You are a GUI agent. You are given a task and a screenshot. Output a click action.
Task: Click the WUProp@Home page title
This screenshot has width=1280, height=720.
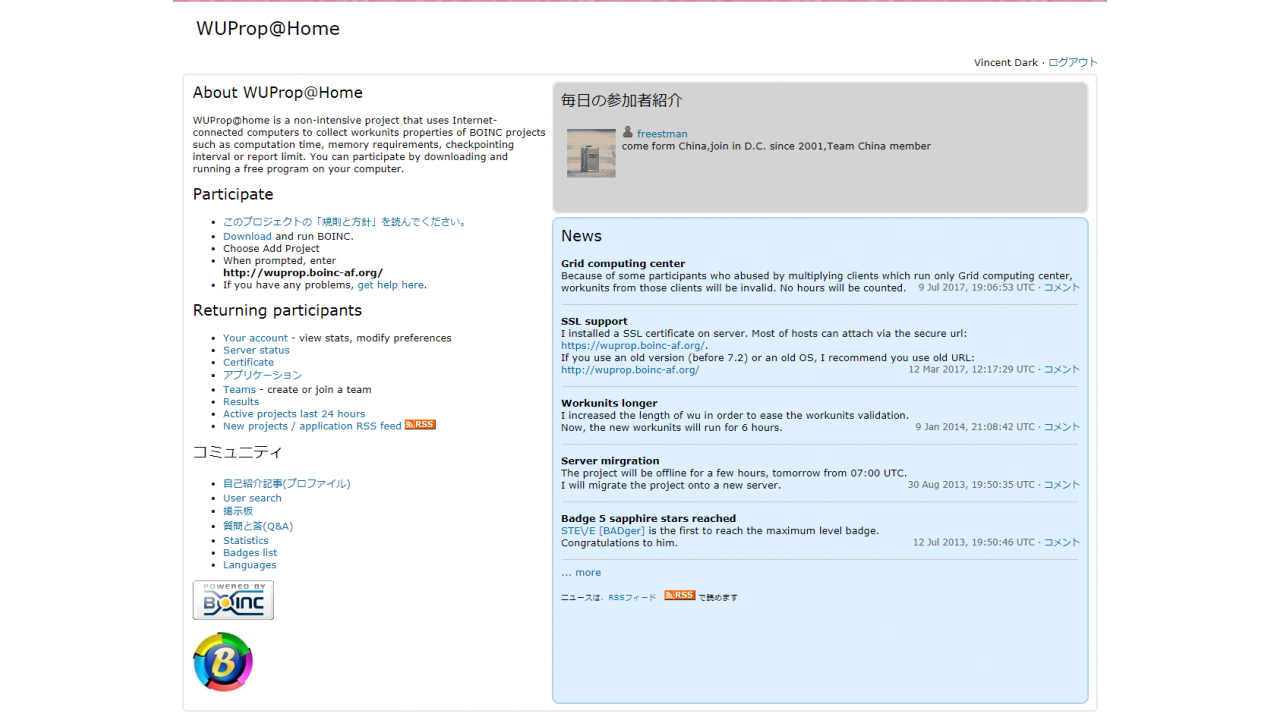[x=268, y=29]
